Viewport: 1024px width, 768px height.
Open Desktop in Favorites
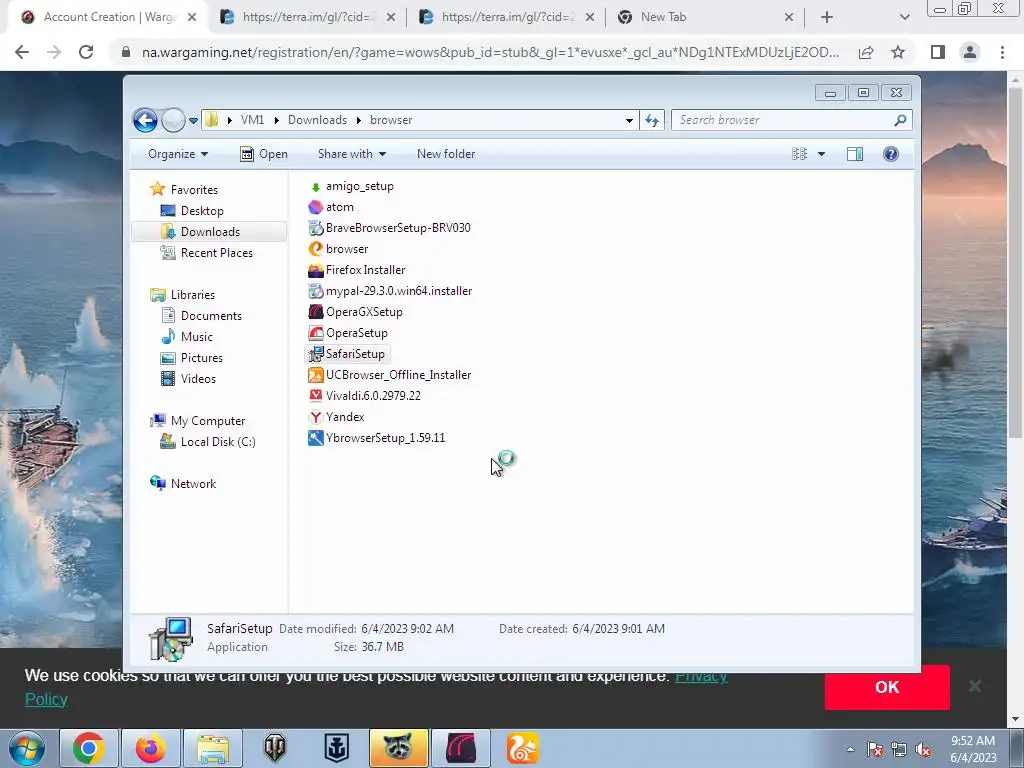click(x=202, y=211)
